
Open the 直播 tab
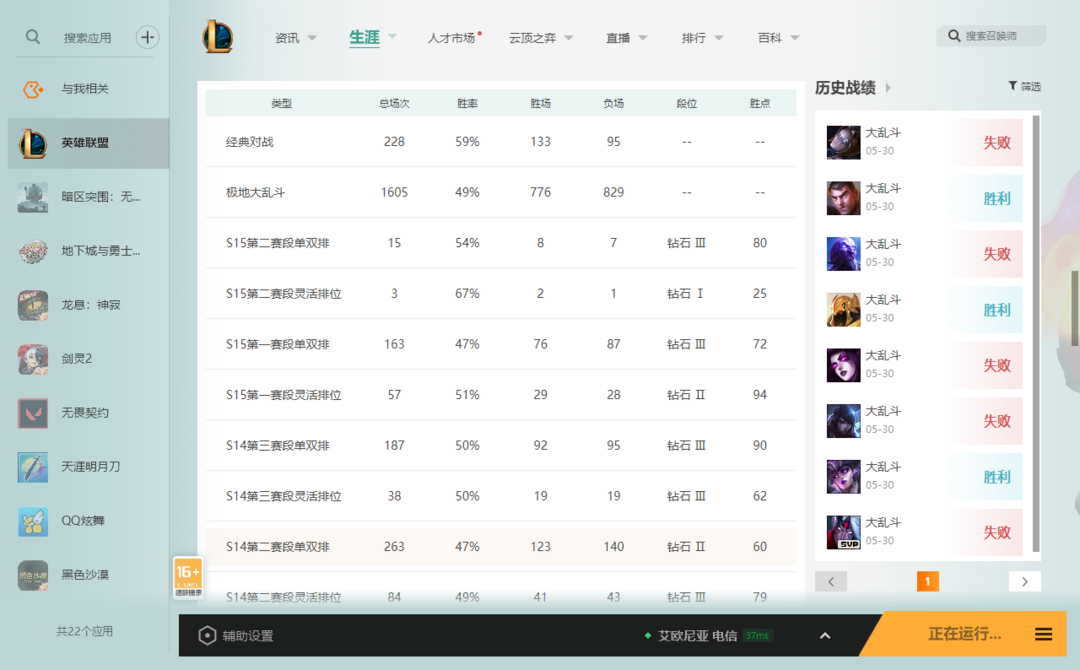[x=618, y=38]
